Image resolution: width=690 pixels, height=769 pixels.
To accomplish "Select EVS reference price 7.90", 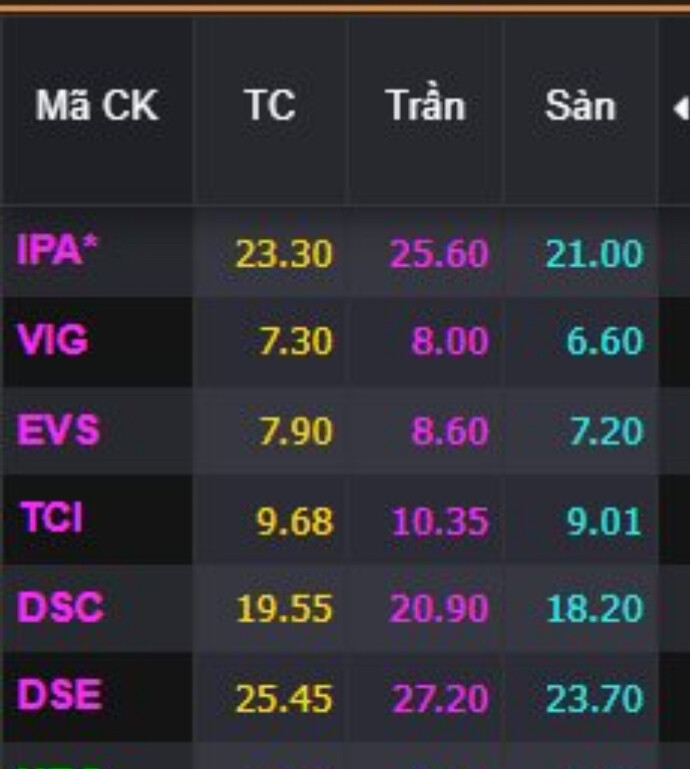I will pos(295,432).
